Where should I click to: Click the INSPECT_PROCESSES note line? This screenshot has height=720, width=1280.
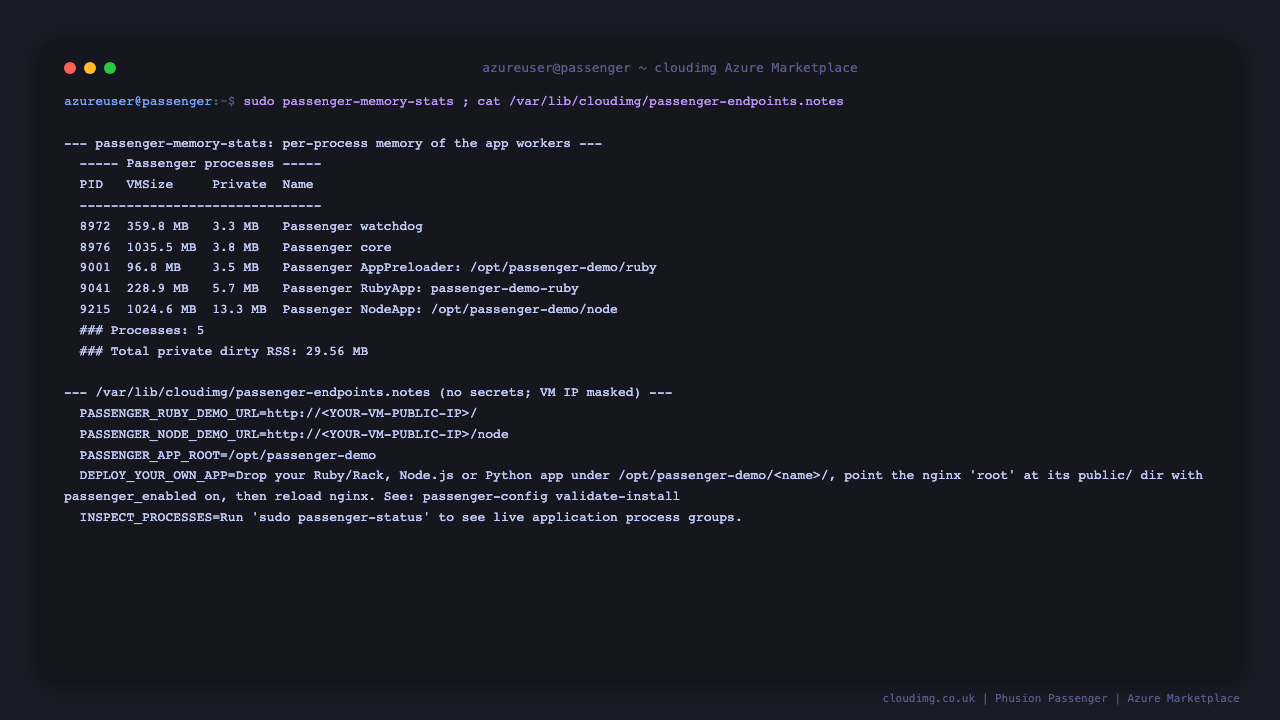[x=411, y=517]
